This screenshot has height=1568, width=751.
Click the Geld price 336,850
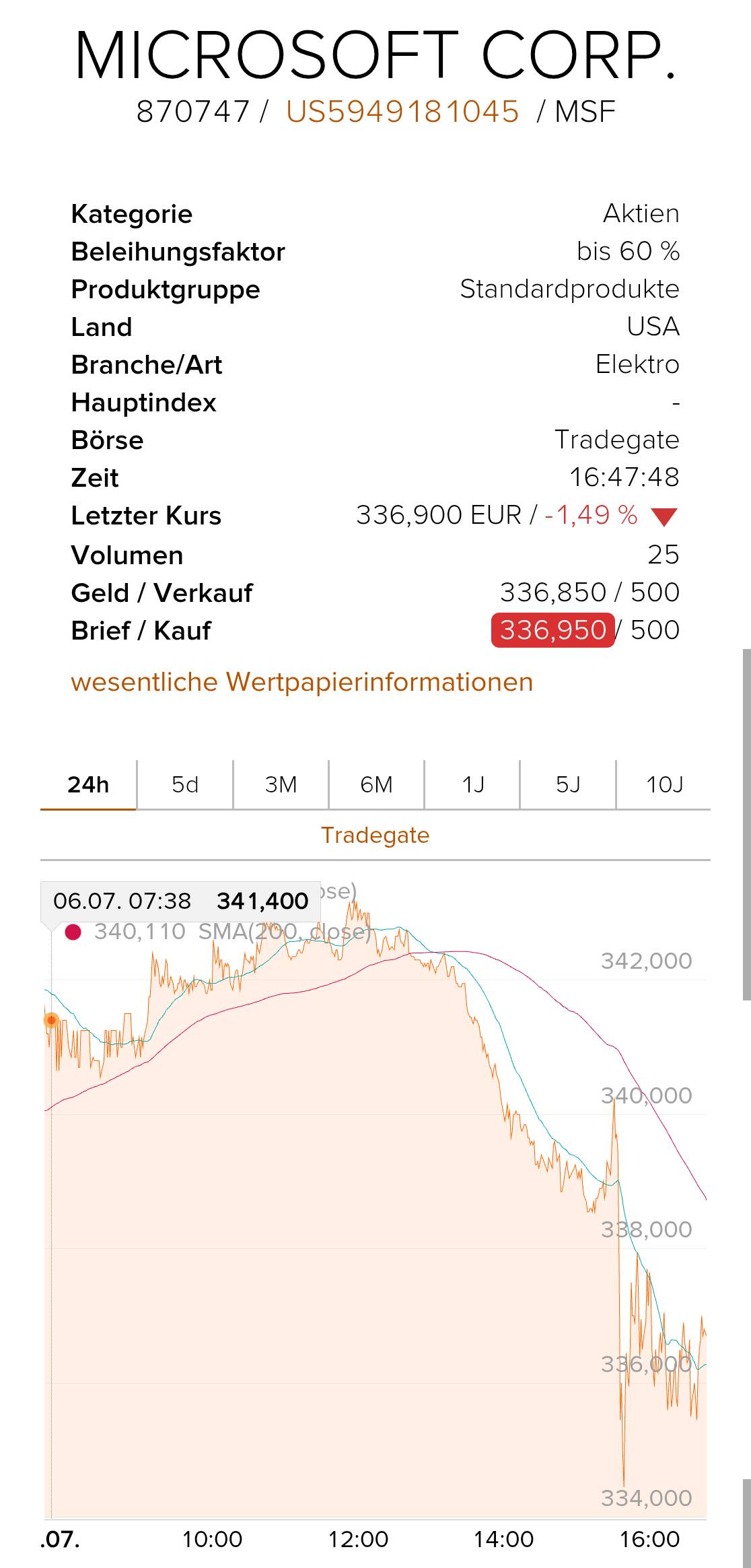[553, 592]
